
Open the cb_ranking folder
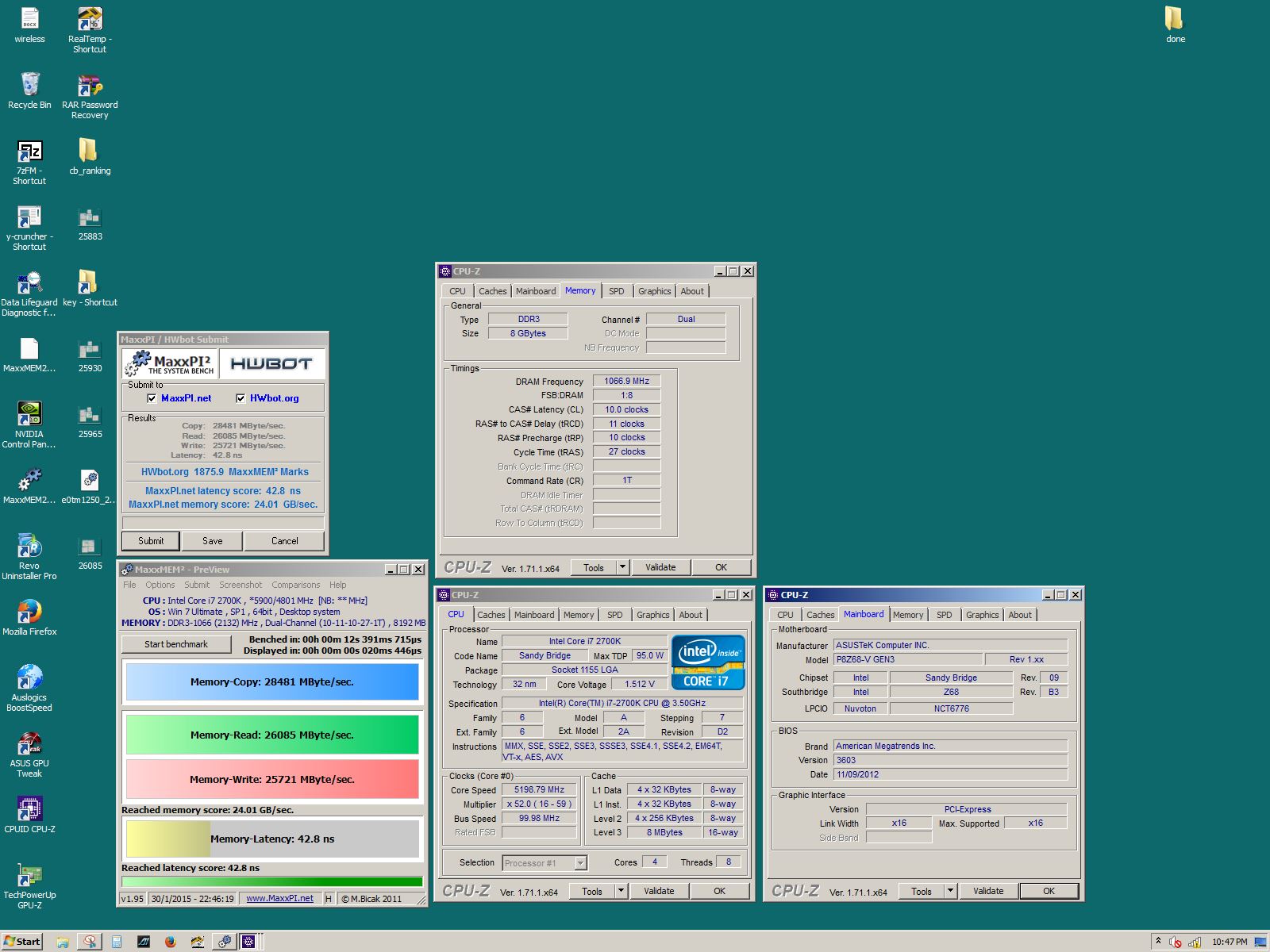(90, 156)
